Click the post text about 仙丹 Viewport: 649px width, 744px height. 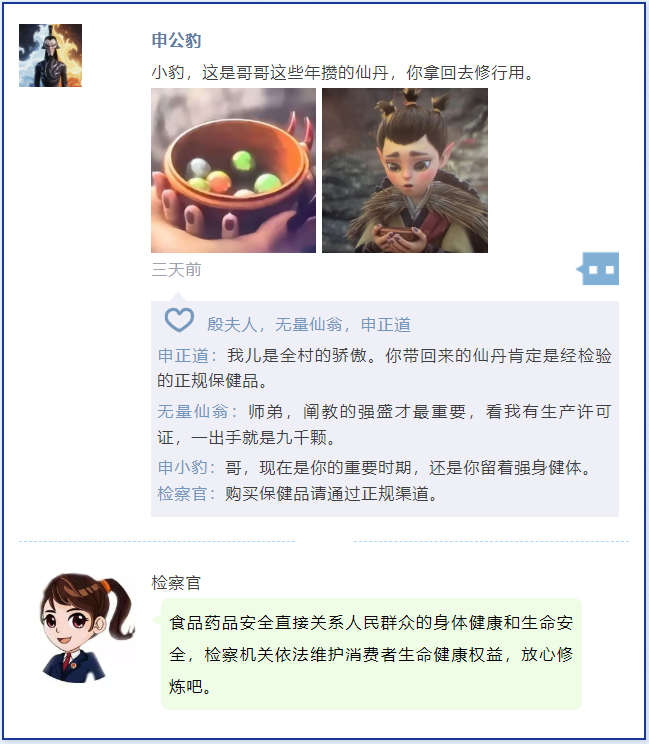tap(343, 73)
